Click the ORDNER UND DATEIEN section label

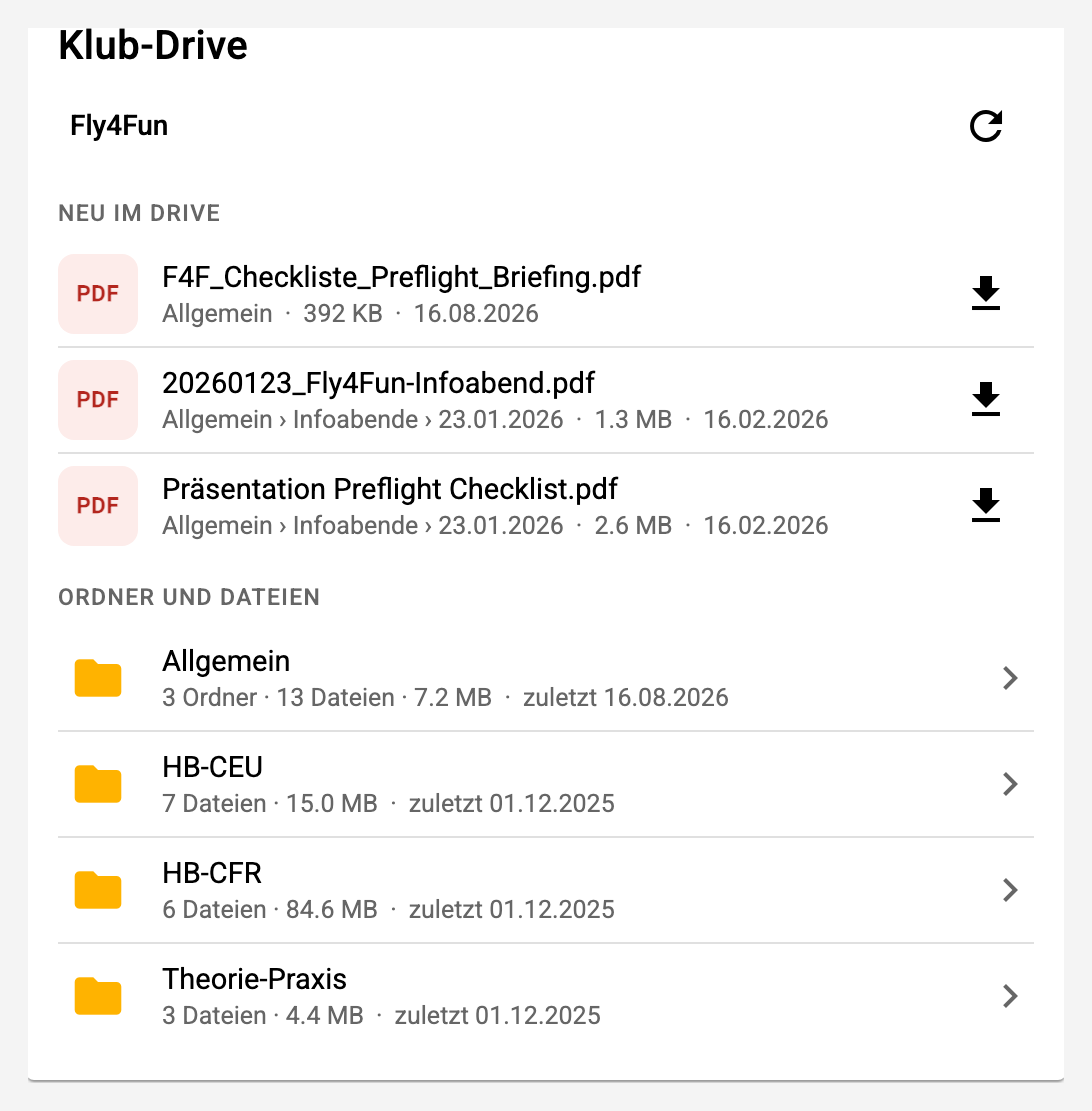[188, 597]
